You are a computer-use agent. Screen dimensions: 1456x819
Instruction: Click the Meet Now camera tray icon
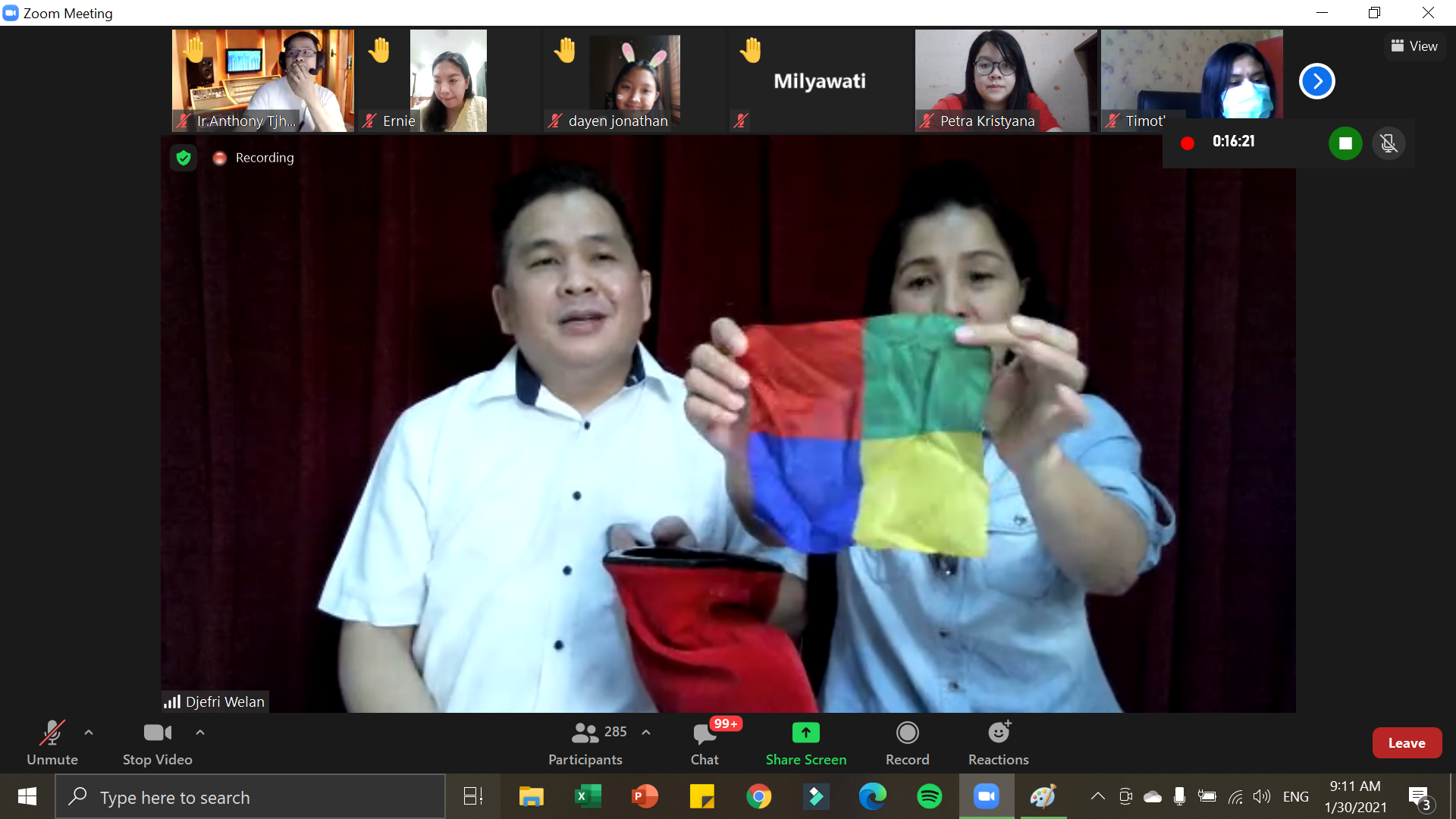pyautogui.click(x=1126, y=796)
